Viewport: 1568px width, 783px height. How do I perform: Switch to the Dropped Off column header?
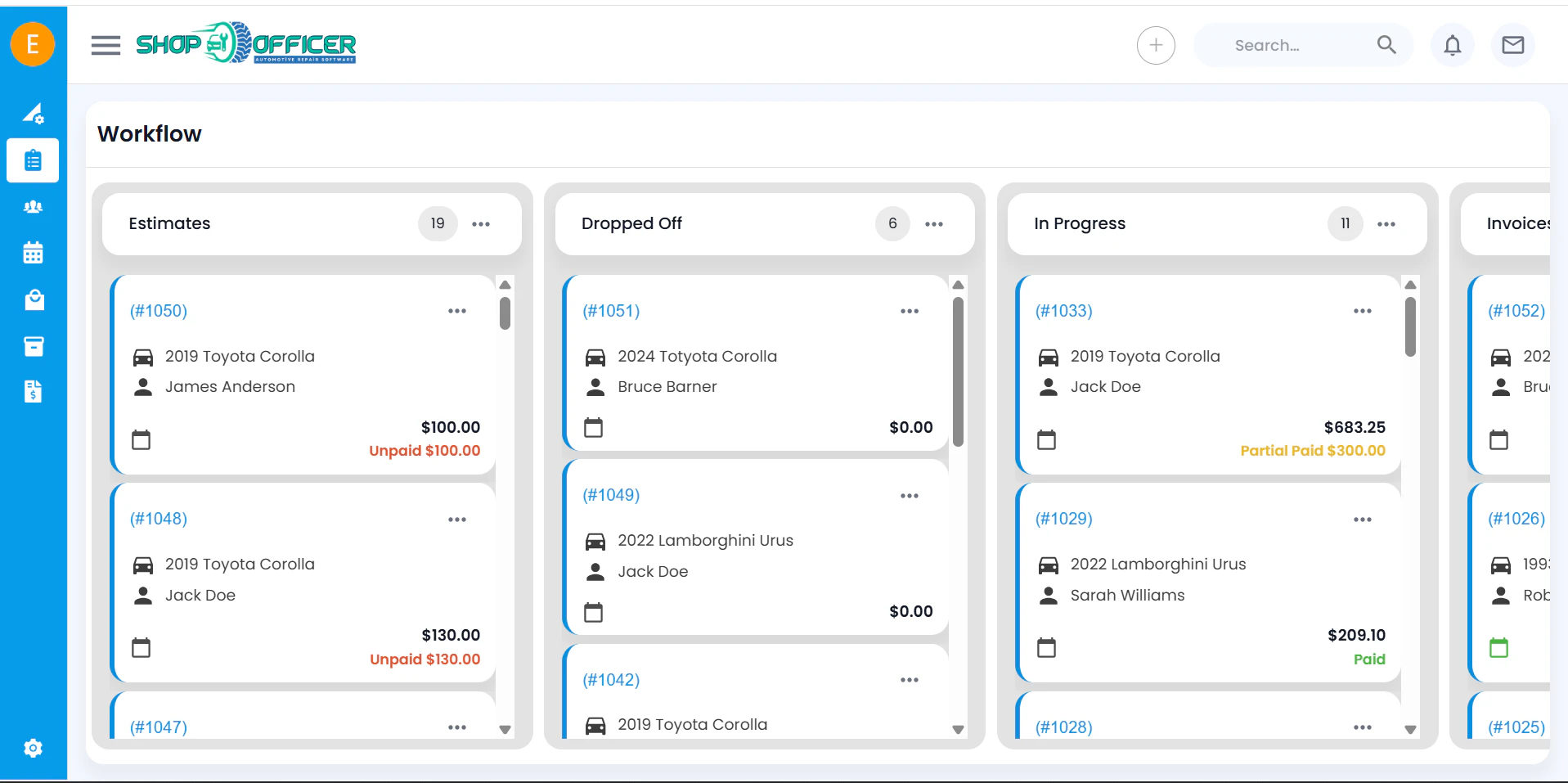[x=631, y=223]
